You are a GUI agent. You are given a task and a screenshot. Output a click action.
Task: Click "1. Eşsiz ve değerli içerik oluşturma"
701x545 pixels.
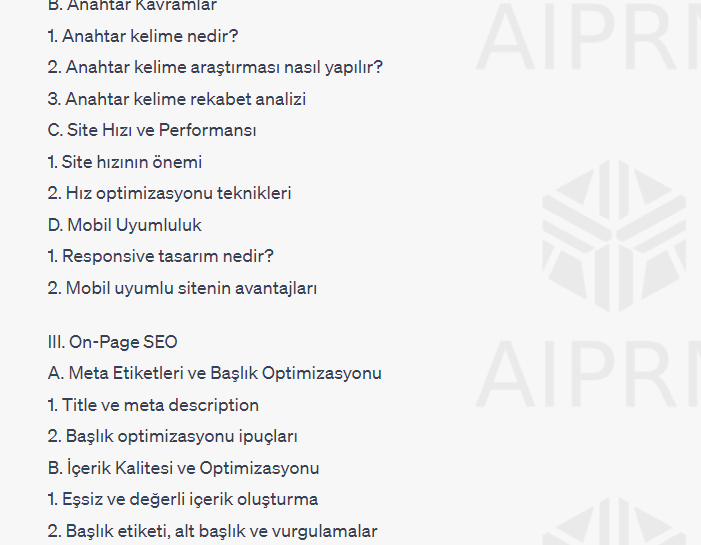[182, 499]
